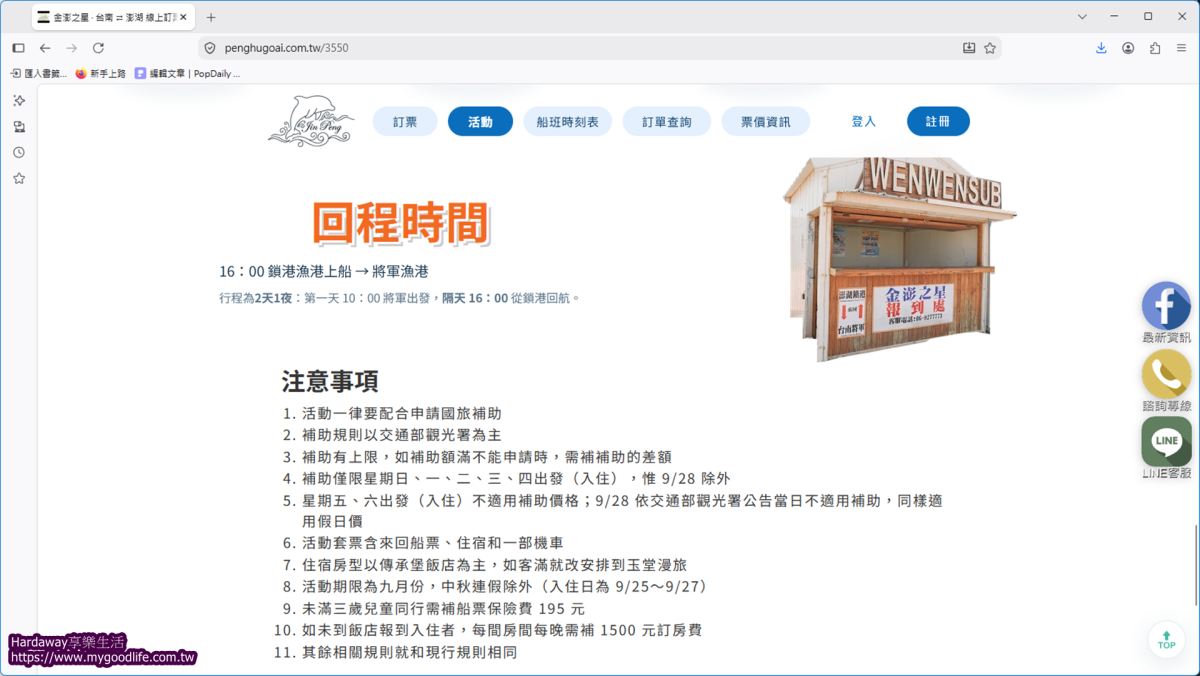Open the AI chatbot sparkle sidebar icon
Image resolution: width=1200 pixels, height=676 pixels.
click(x=19, y=100)
